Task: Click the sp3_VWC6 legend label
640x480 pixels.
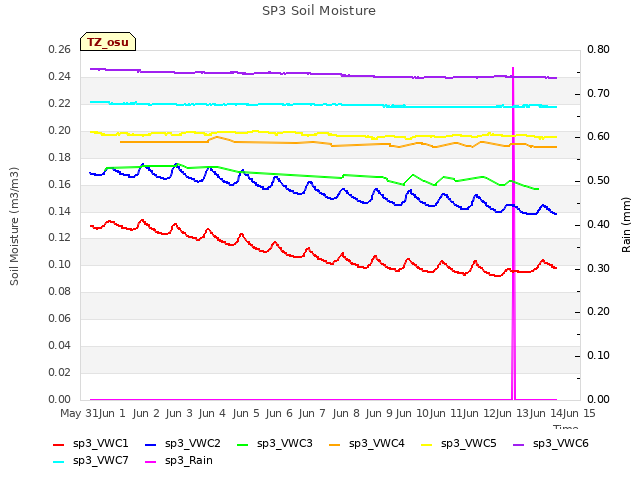Action: pyautogui.click(x=560, y=443)
